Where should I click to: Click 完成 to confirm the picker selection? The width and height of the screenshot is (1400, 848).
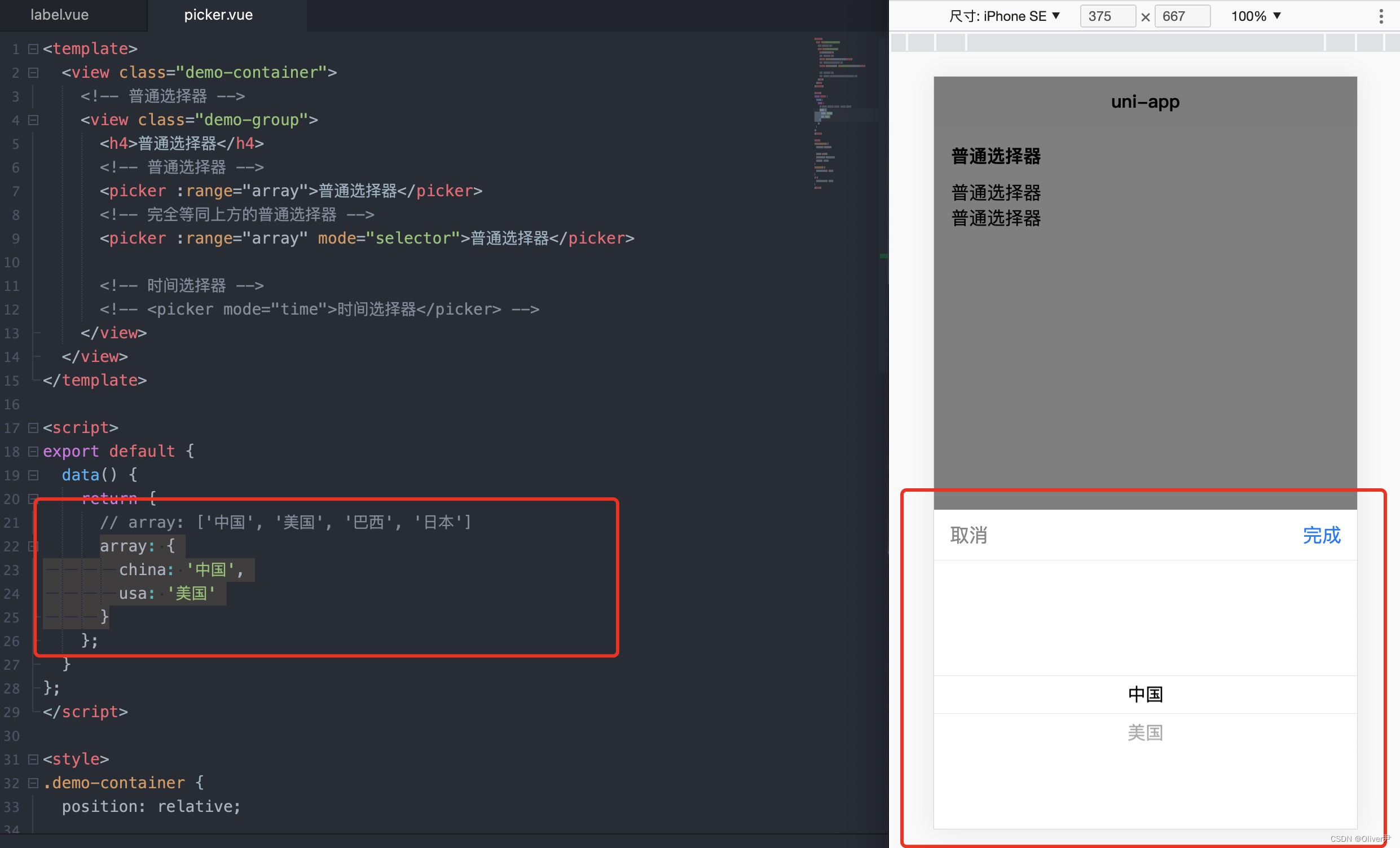point(1322,536)
